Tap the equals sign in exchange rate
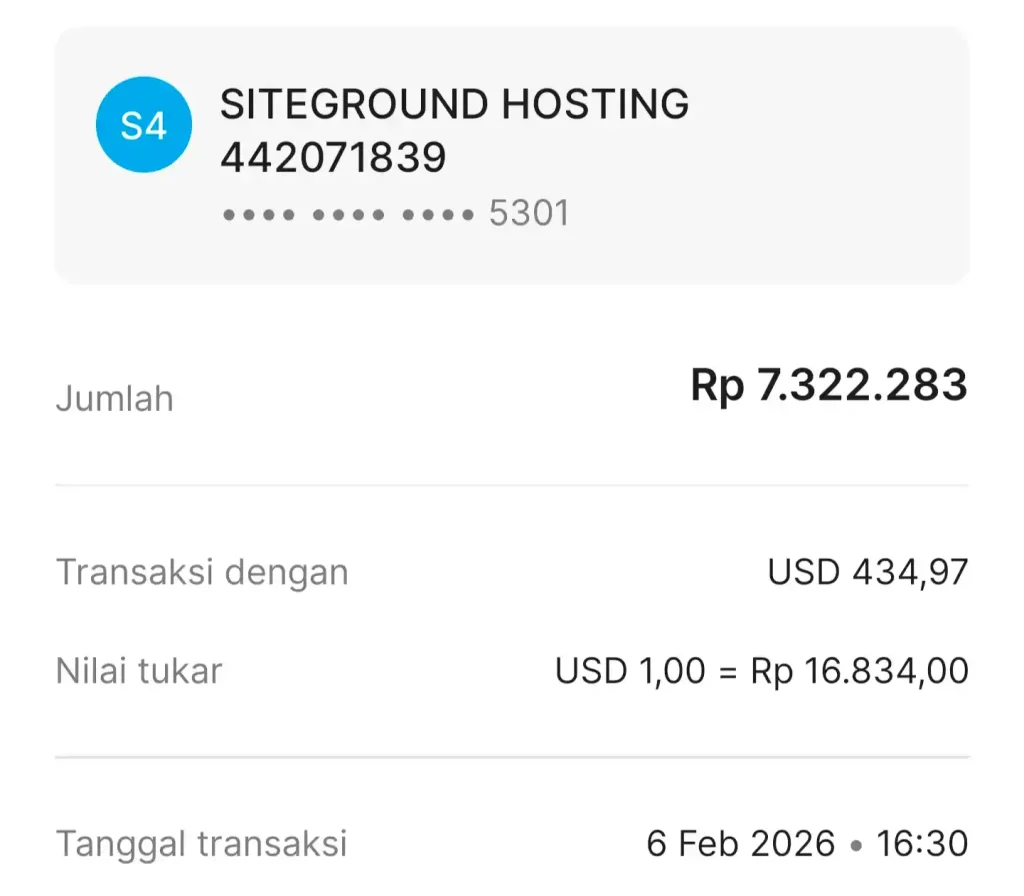Image resolution: width=1024 pixels, height=896 pixels. (728, 671)
